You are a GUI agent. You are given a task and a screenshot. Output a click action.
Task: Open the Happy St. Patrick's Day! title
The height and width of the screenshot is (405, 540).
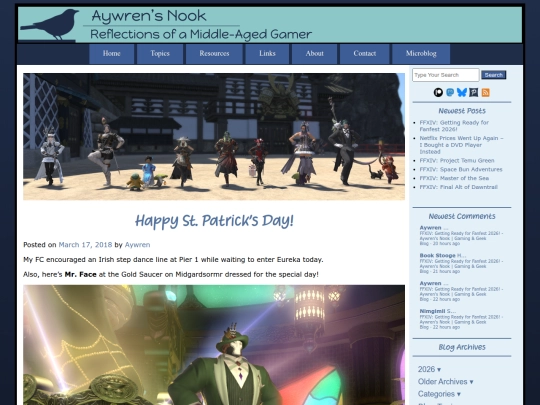(x=214, y=221)
